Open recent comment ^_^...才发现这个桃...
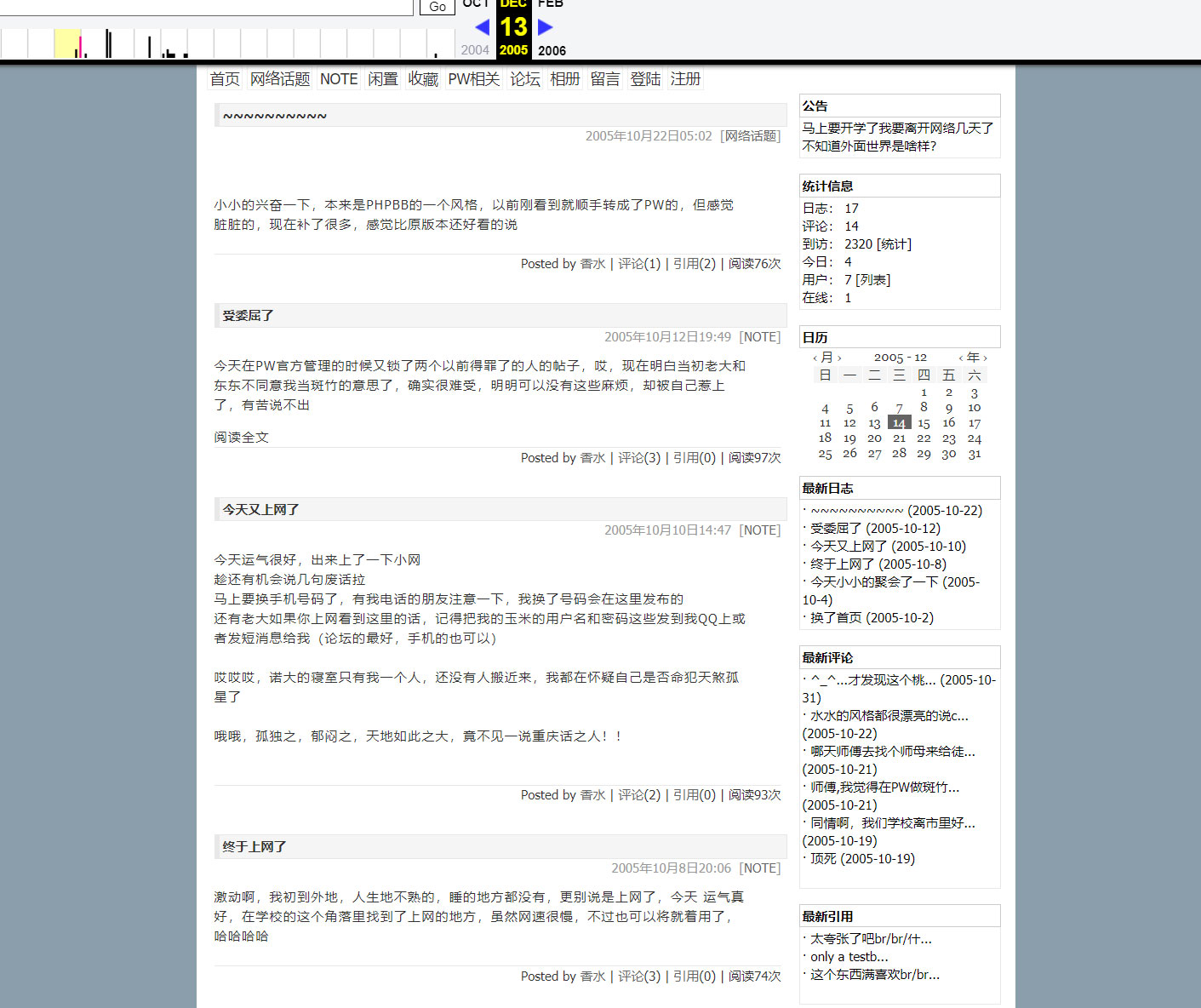This screenshot has height=1008, width=1201. (x=899, y=689)
